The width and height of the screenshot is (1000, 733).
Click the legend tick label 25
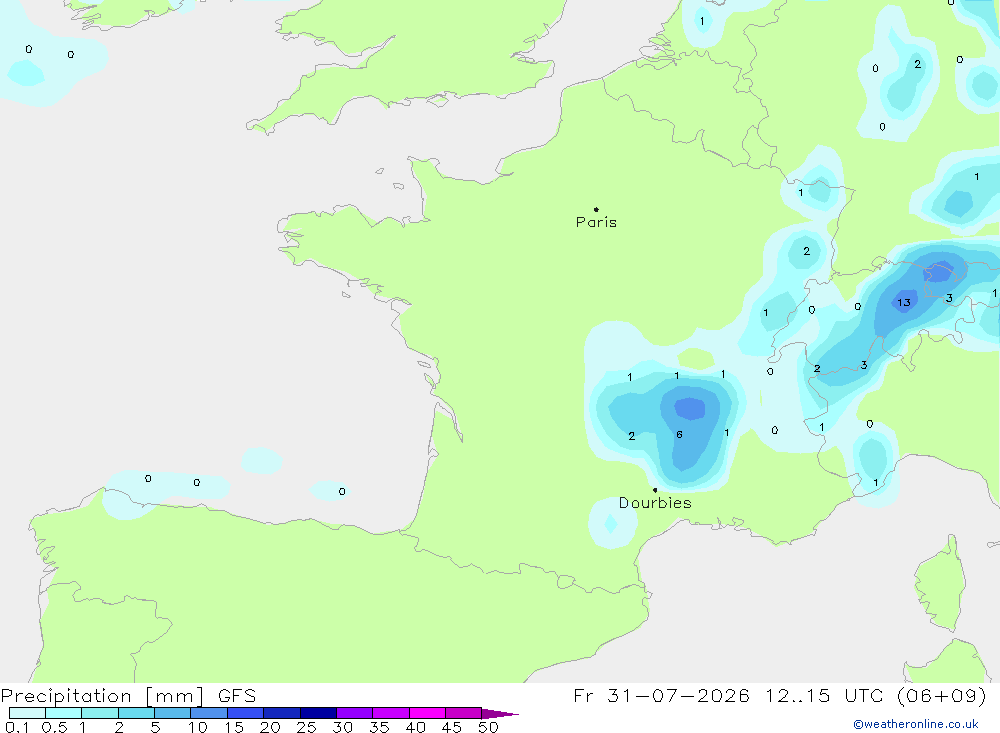[306, 727]
